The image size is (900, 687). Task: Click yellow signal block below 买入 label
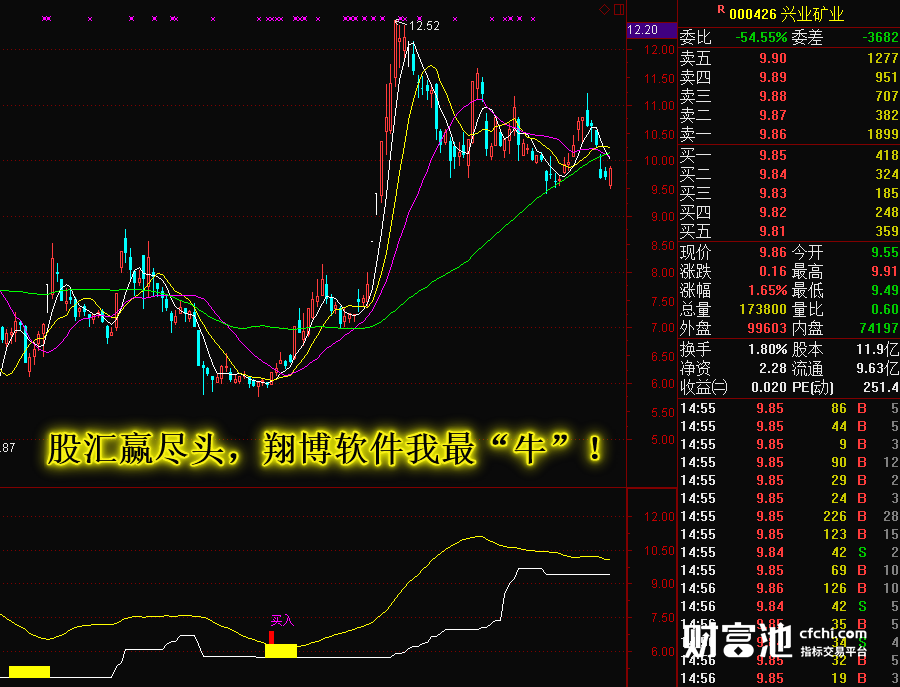(281, 650)
